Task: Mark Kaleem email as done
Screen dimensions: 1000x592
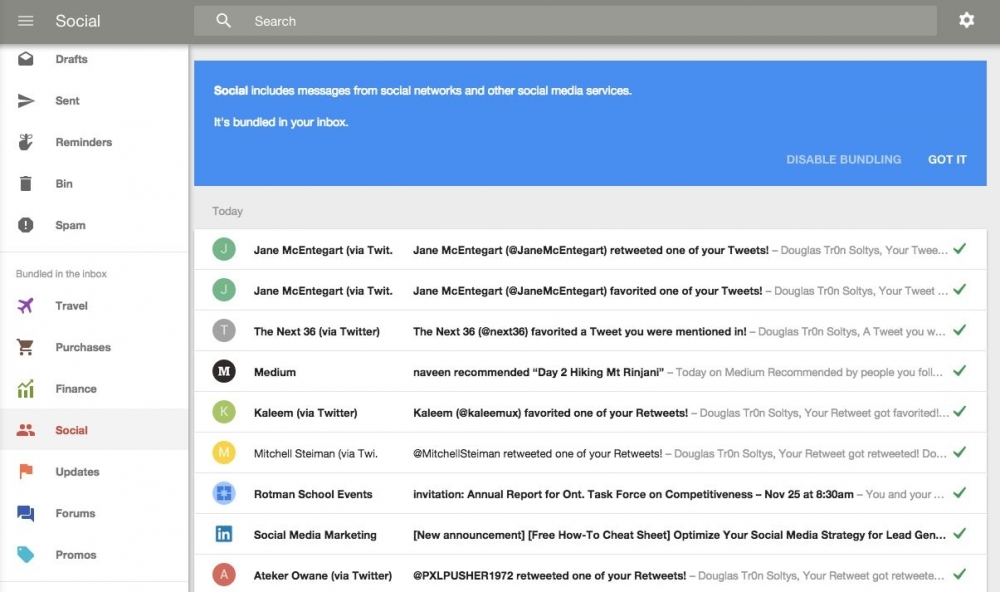Action: (959, 411)
